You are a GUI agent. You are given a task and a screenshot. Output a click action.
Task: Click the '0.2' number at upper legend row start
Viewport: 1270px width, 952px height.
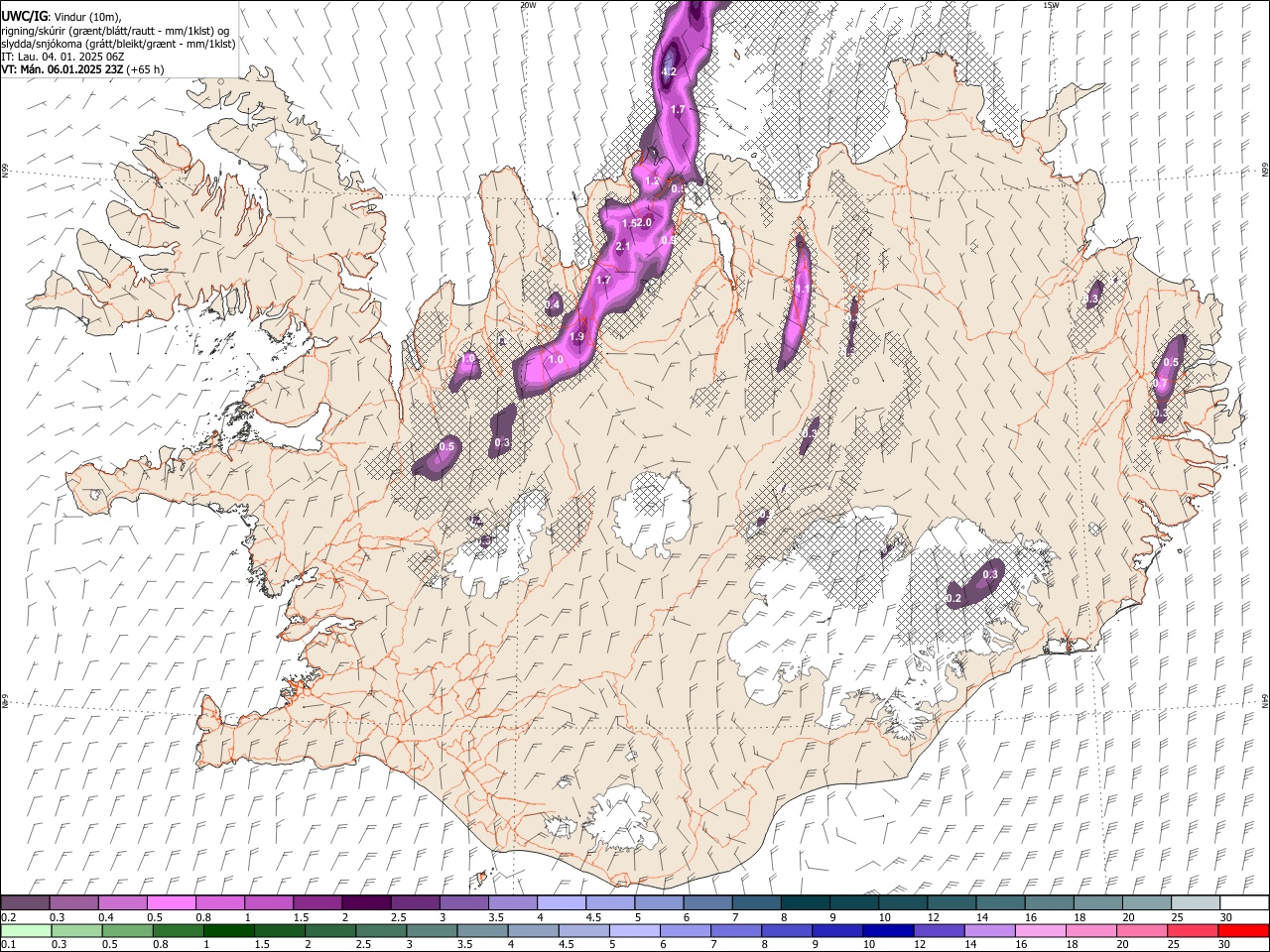click(9, 917)
